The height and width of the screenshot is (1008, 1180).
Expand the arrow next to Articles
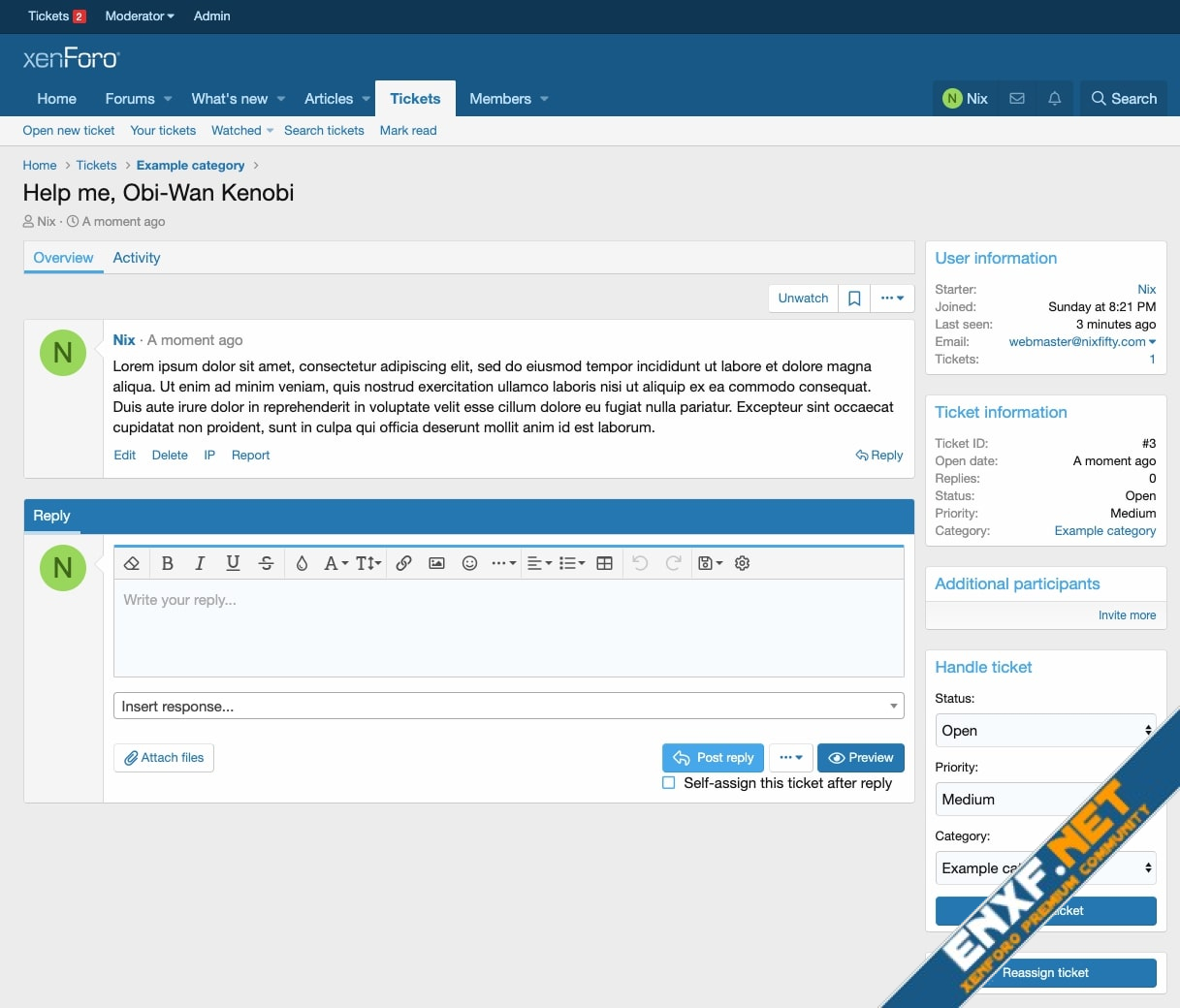tap(366, 99)
